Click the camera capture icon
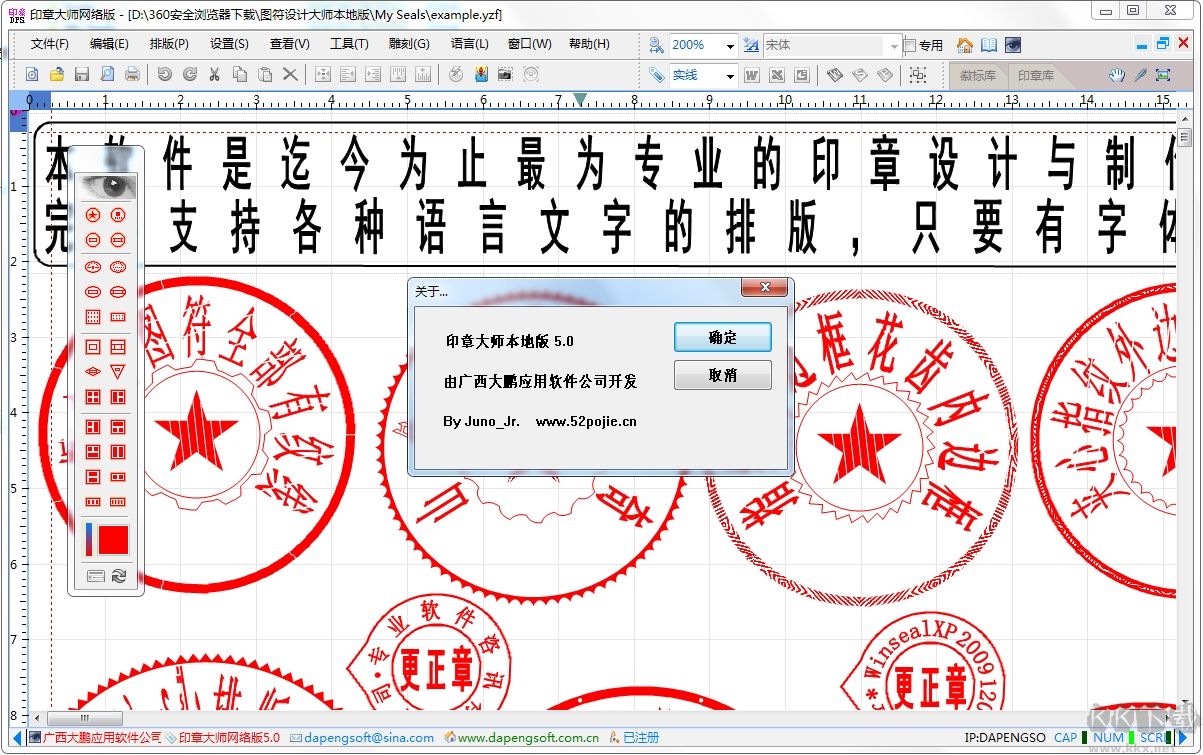The height and width of the screenshot is (755, 1203). click(x=506, y=75)
